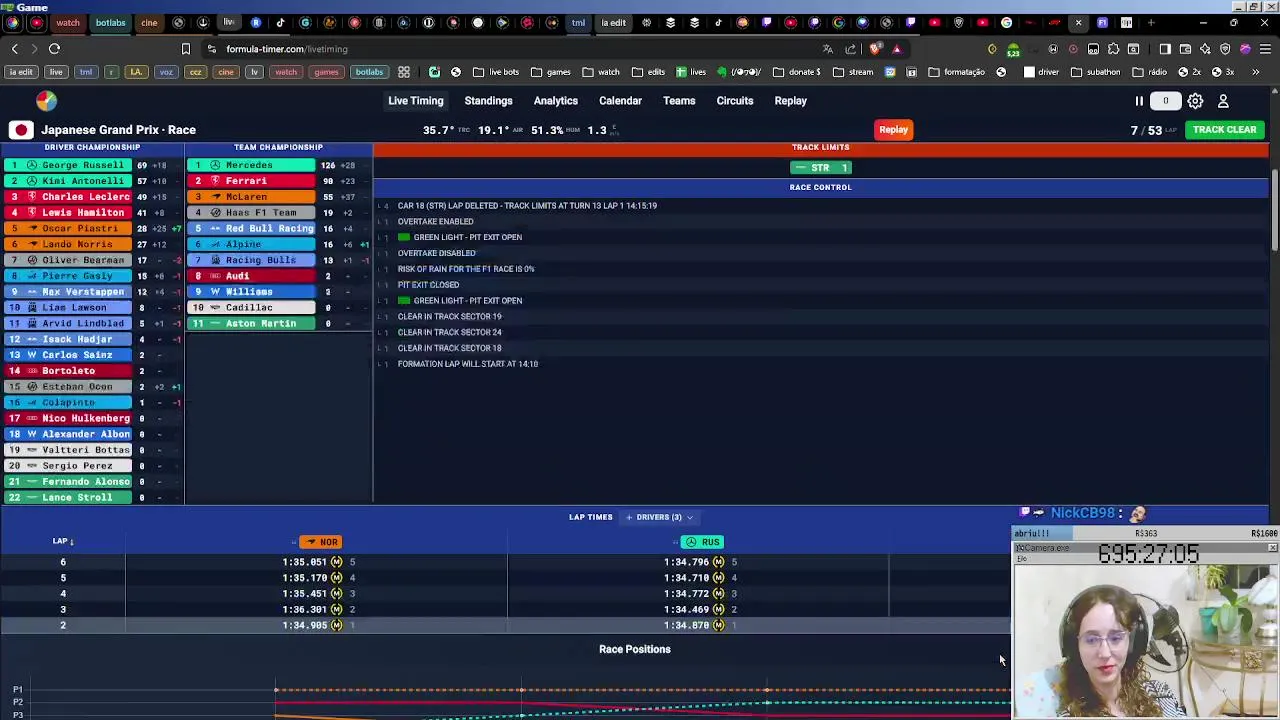The height and width of the screenshot is (720, 1280).
Task: Expand the Drivers (3) dropdown
Action: pos(658,517)
